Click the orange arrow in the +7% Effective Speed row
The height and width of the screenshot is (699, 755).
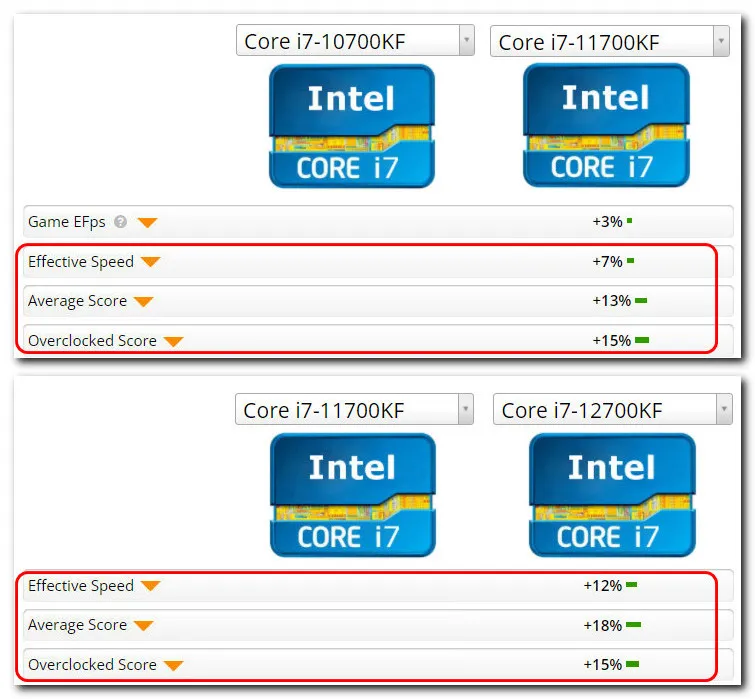(150, 262)
